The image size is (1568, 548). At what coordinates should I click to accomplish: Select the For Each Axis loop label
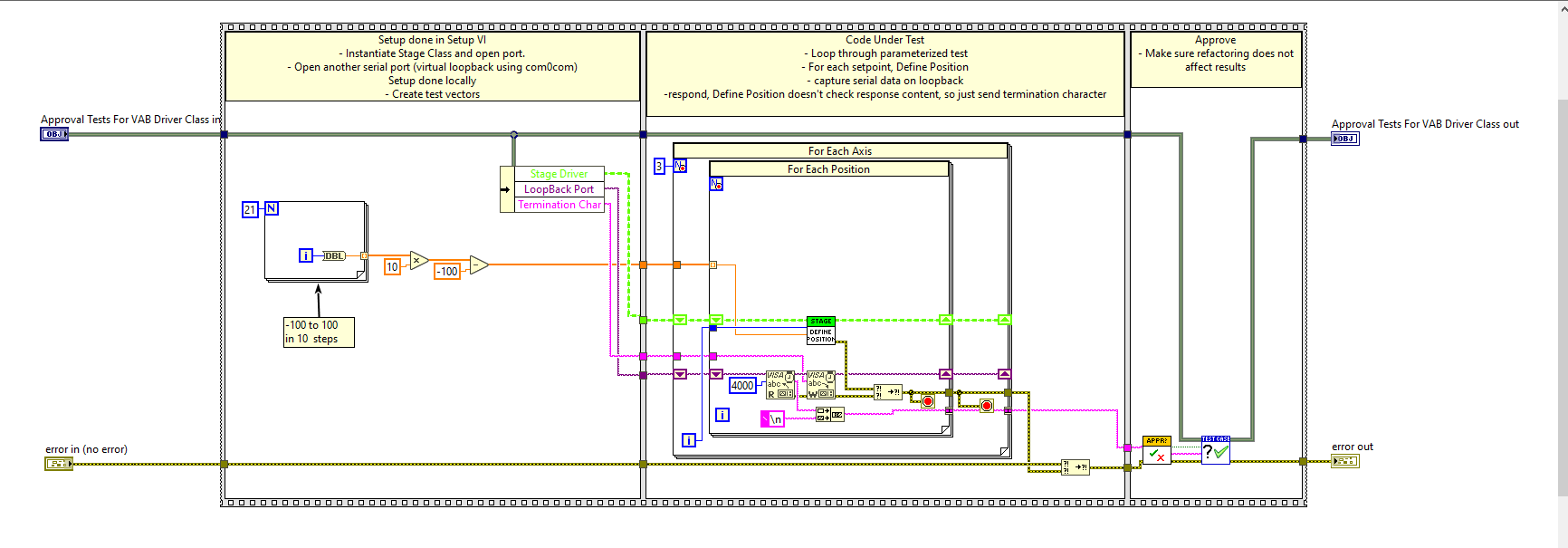840,151
